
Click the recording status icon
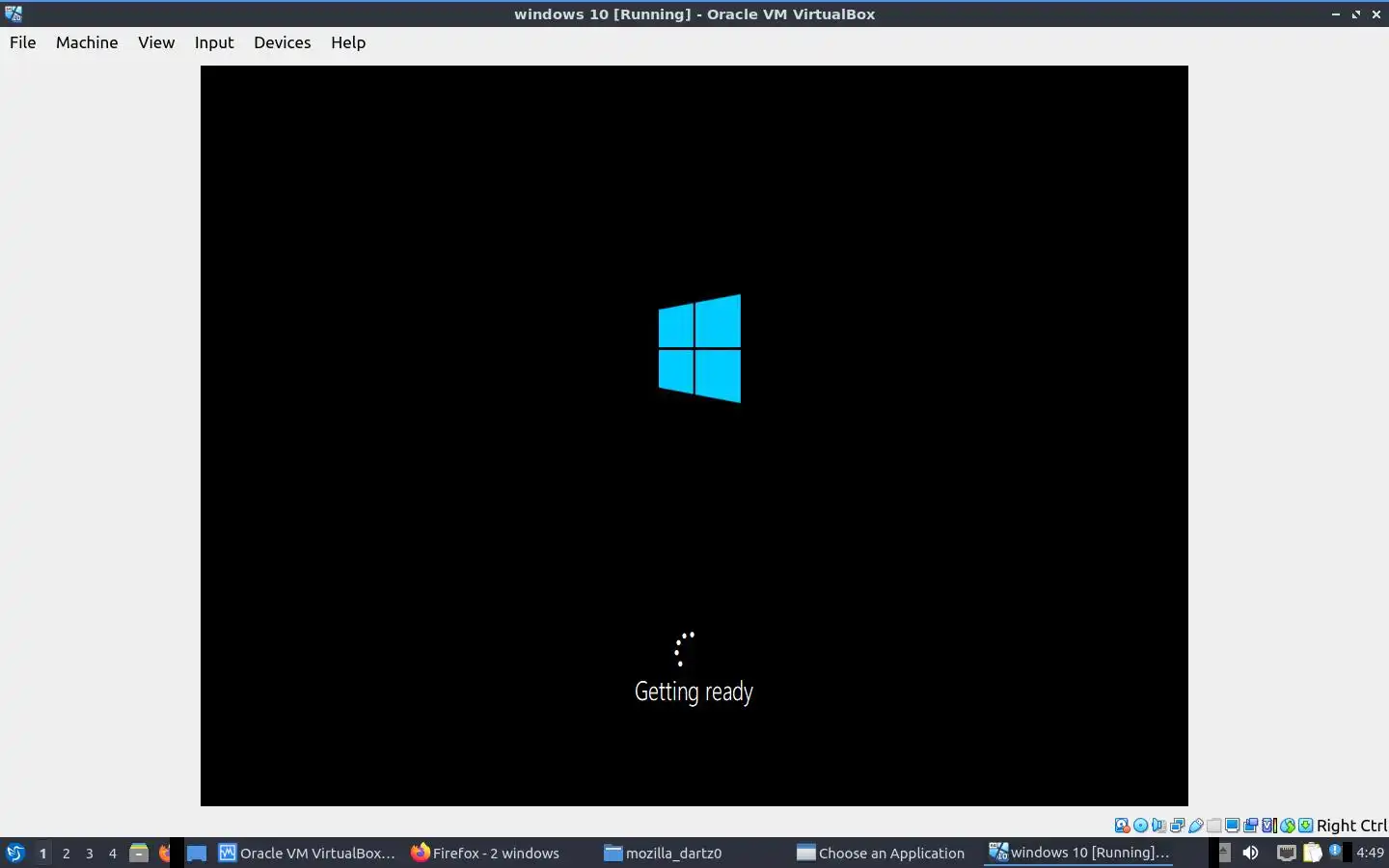1250,826
